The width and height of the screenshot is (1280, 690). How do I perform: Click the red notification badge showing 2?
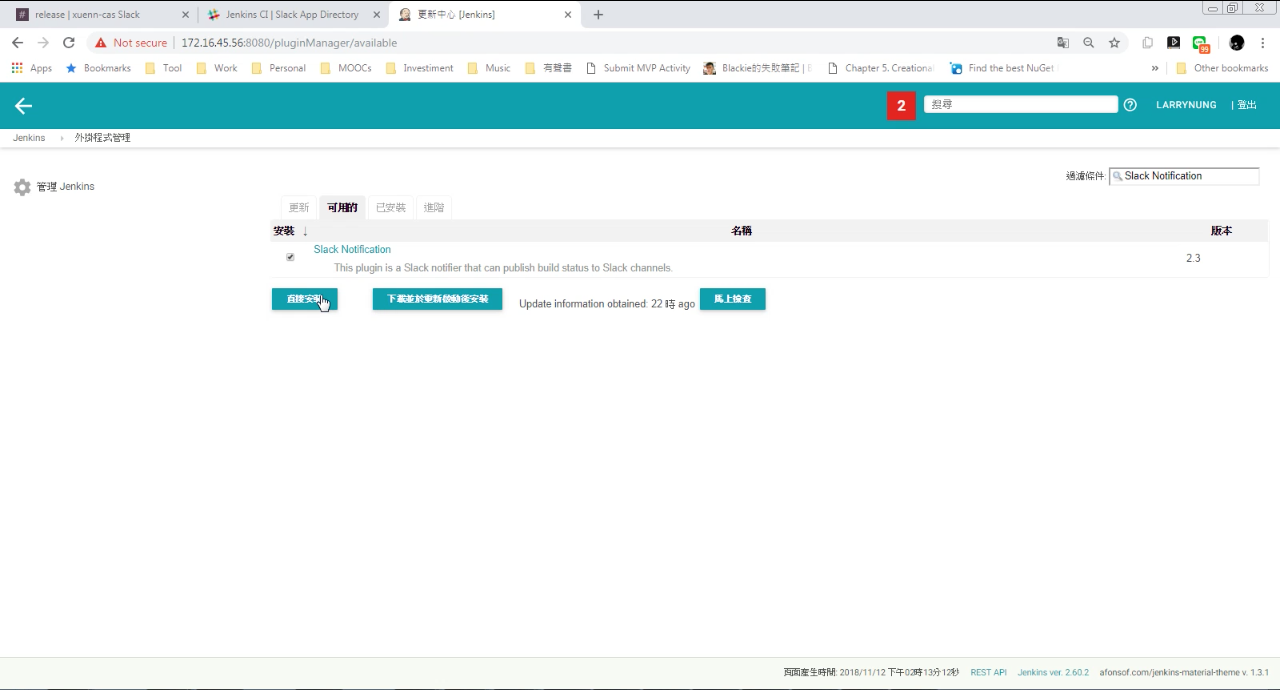pyautogui.click(x=901, y=105)
